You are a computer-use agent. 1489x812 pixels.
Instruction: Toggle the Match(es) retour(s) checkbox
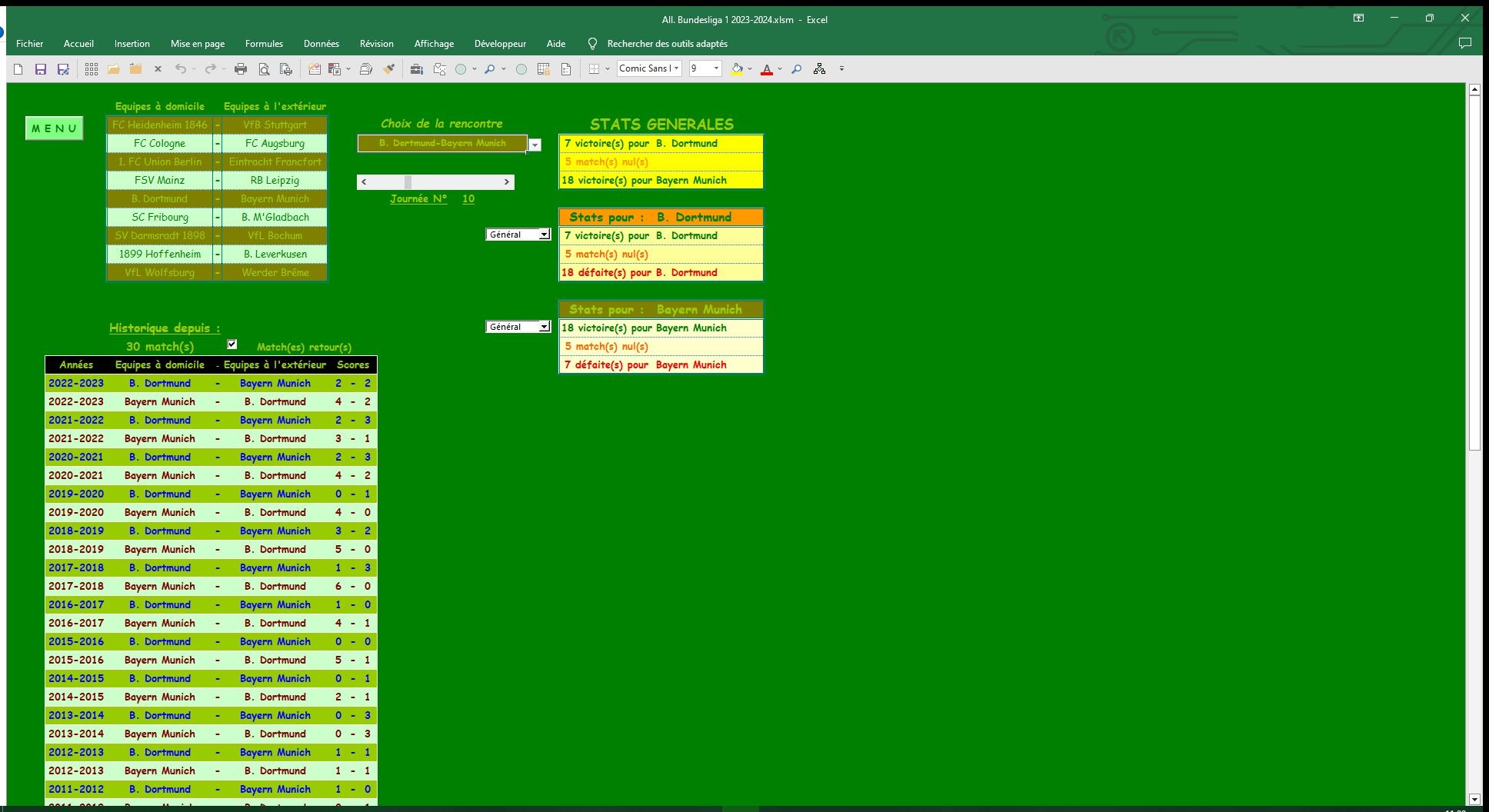[232, 344]
